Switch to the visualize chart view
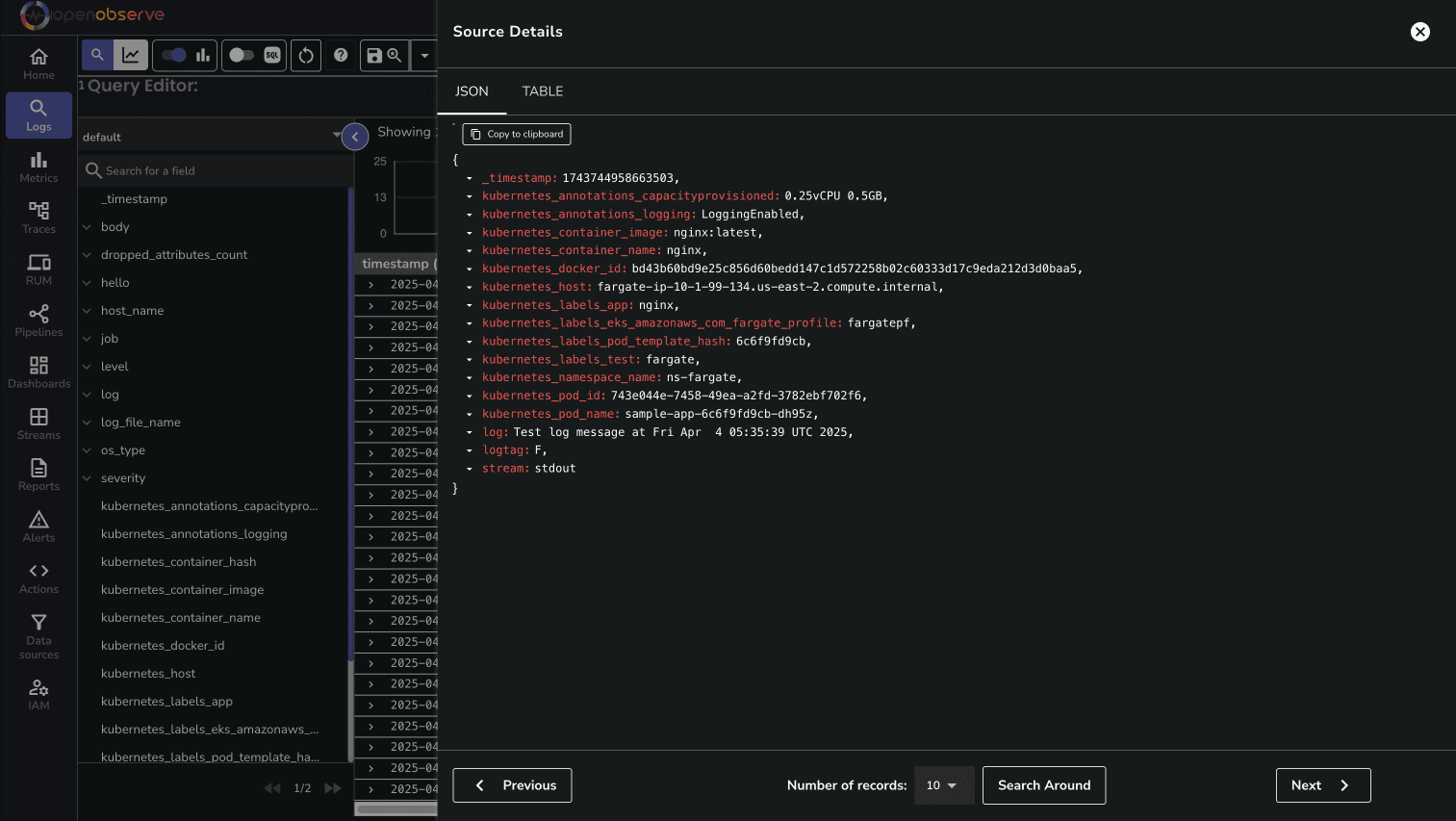Screen dimensions: 1456x821 point(131,56)
